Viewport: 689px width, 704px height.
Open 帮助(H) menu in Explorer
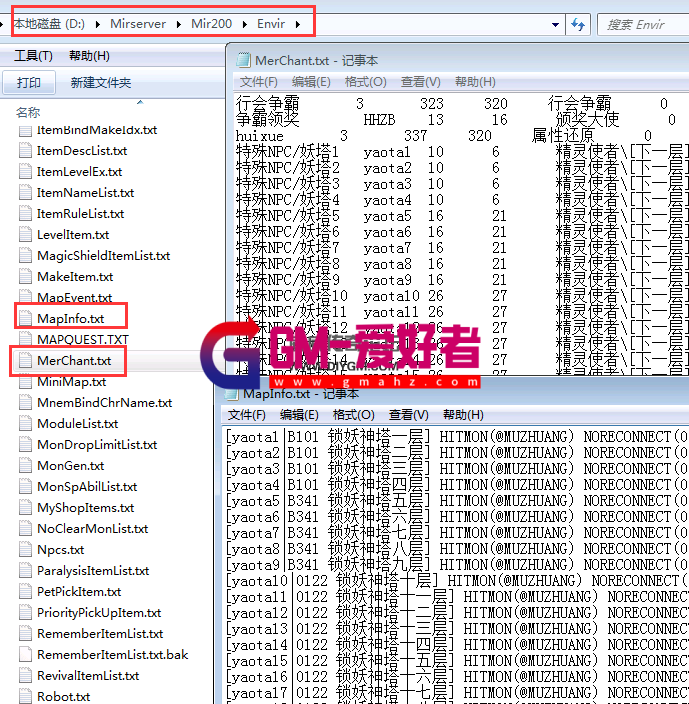click(x=89, y=56)
